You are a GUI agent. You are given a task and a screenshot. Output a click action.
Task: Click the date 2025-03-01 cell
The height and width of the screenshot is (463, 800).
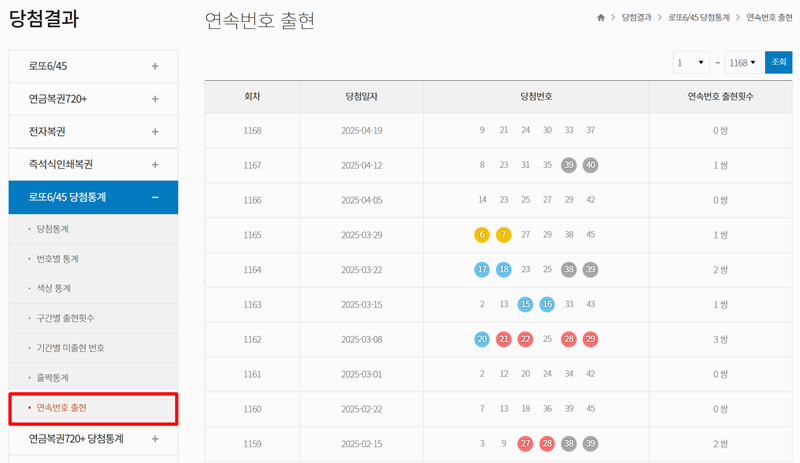click(361, 374)
